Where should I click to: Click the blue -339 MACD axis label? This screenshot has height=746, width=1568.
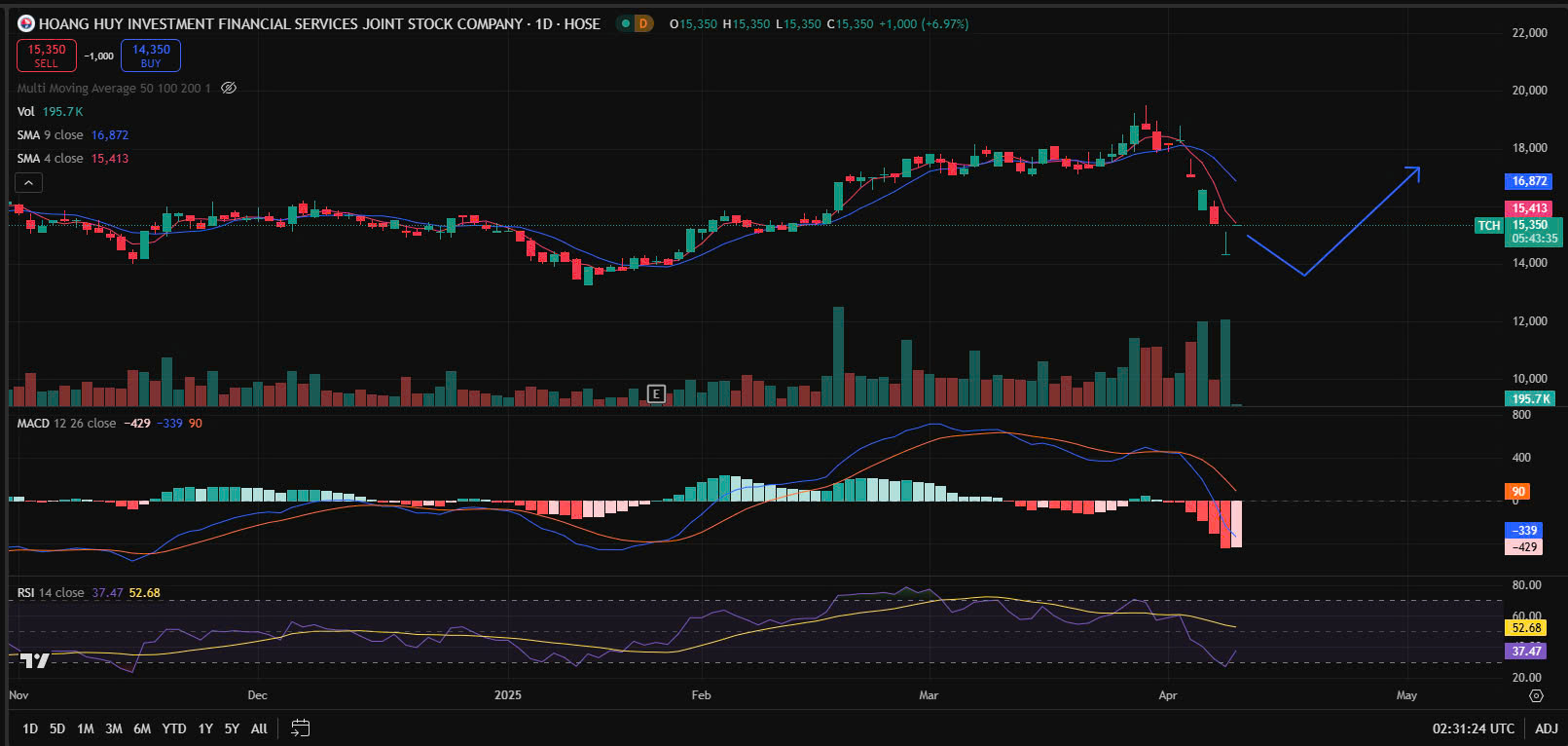1524,531
